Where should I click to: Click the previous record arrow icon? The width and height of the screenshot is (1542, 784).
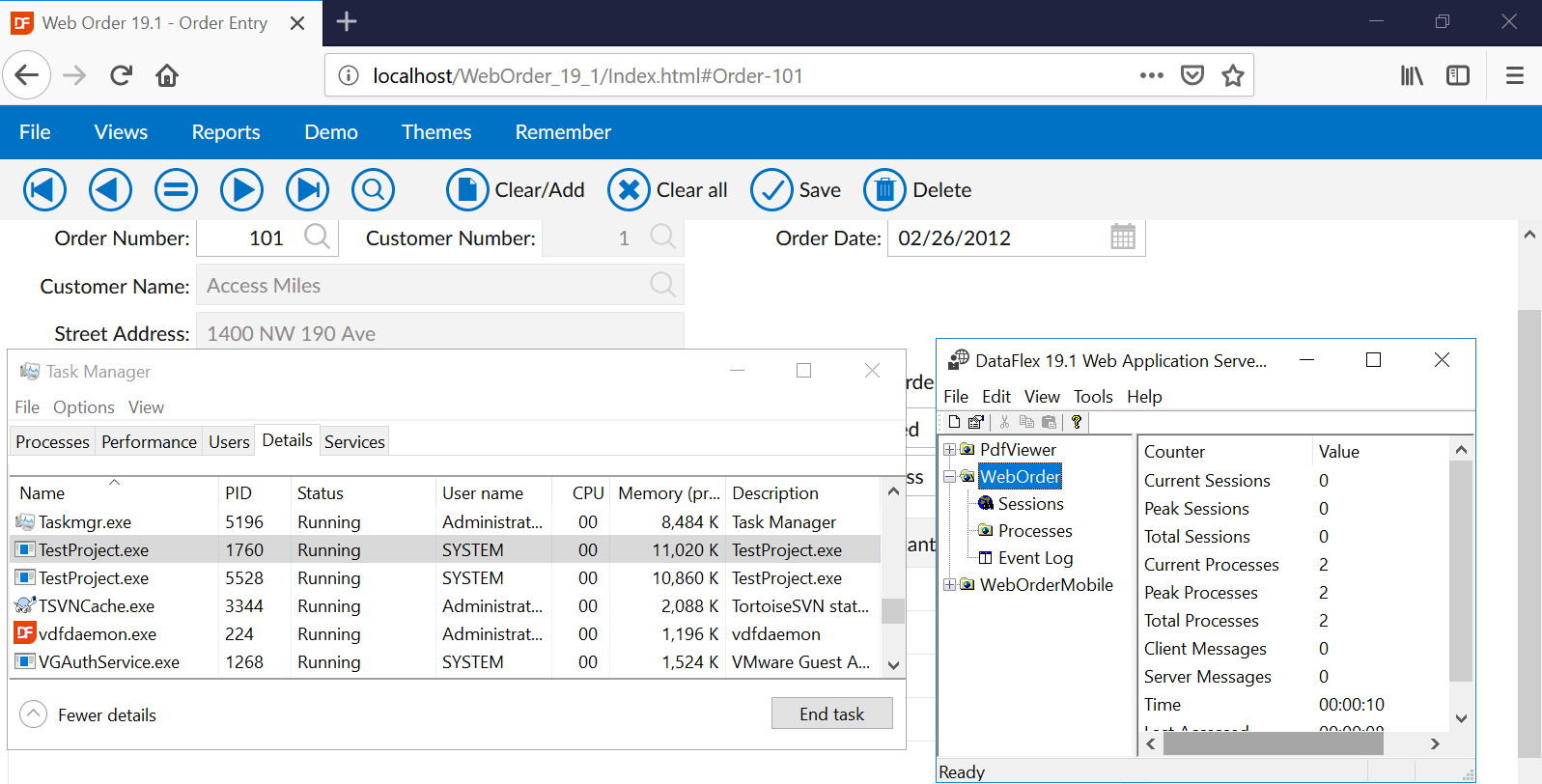(x=110, y=190)
